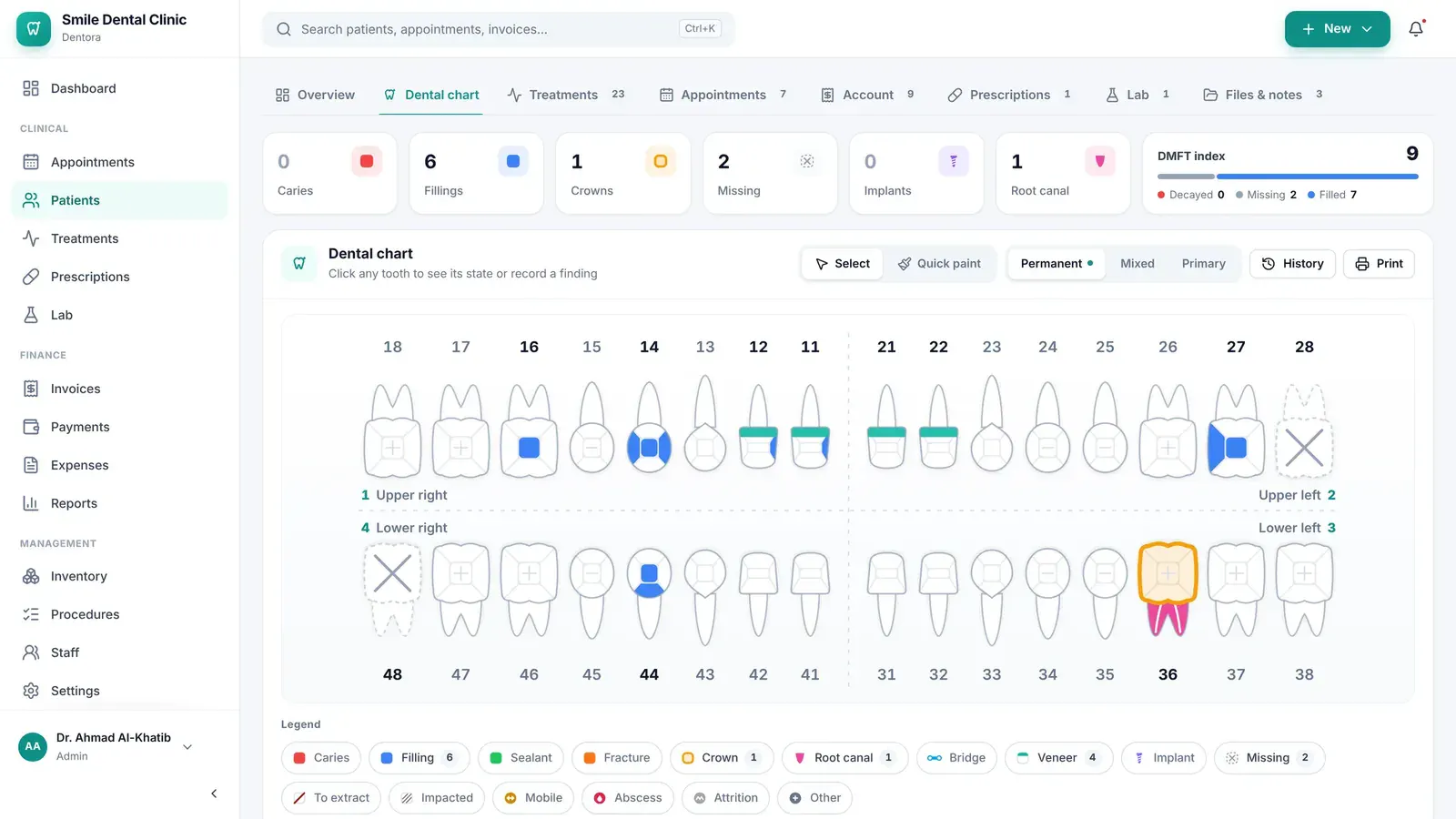
Task: Choose Permanent dentition view
Action: 1057,264
